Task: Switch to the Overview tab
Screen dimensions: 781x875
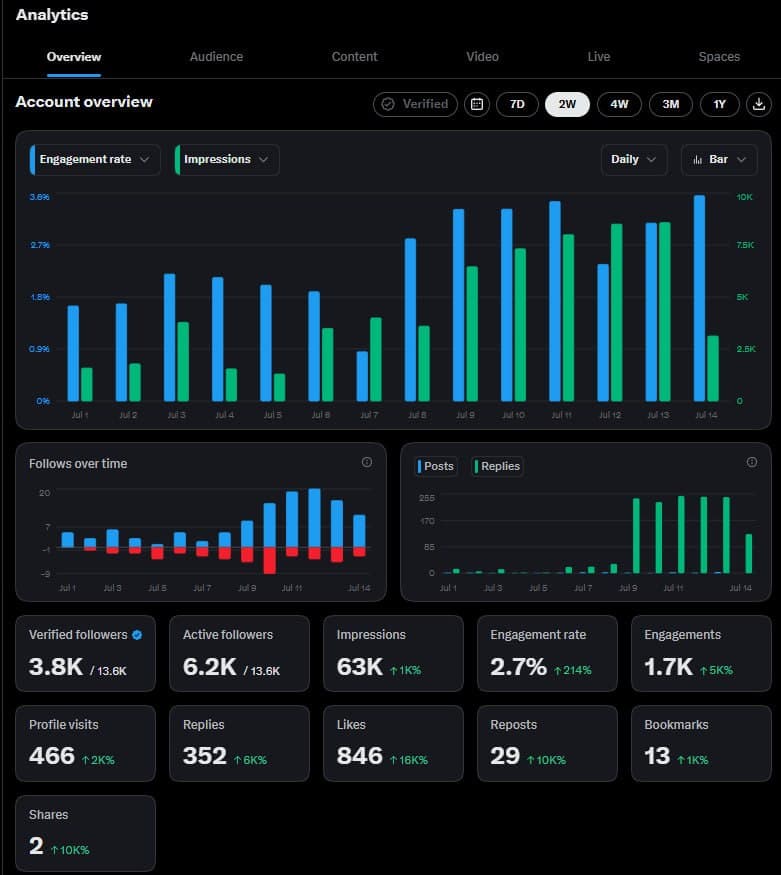Action: [74, 57]
